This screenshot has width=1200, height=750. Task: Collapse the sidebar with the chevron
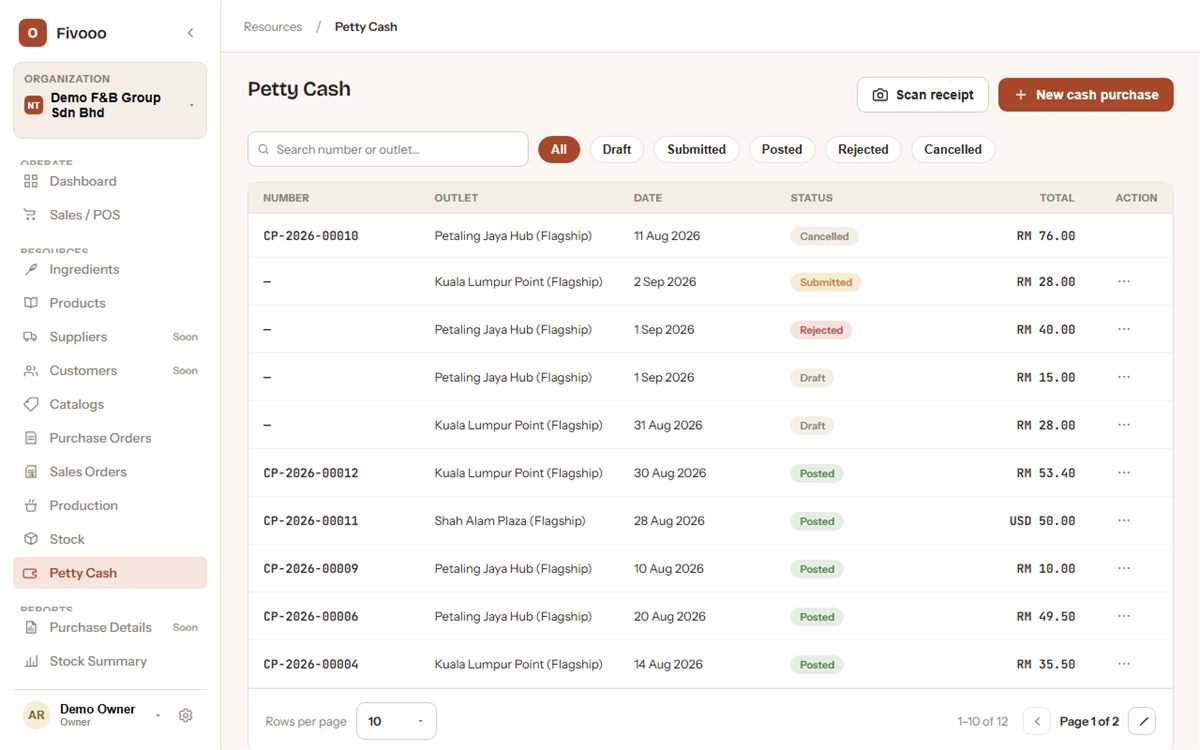(x=190, y=33)
